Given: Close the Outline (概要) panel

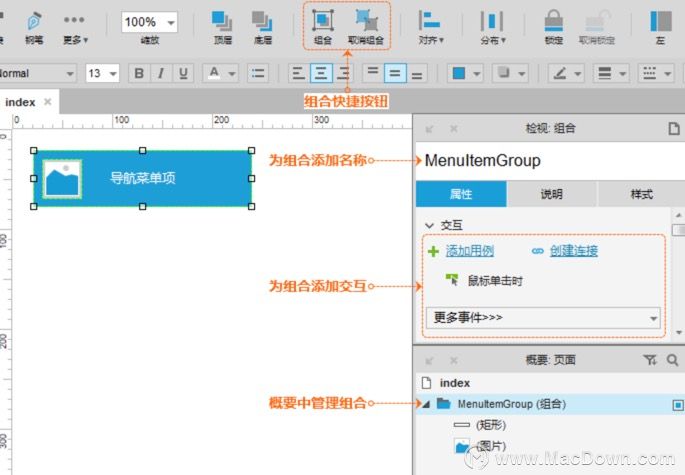Looking at the screenshot, I should click(x=454, y=360).
